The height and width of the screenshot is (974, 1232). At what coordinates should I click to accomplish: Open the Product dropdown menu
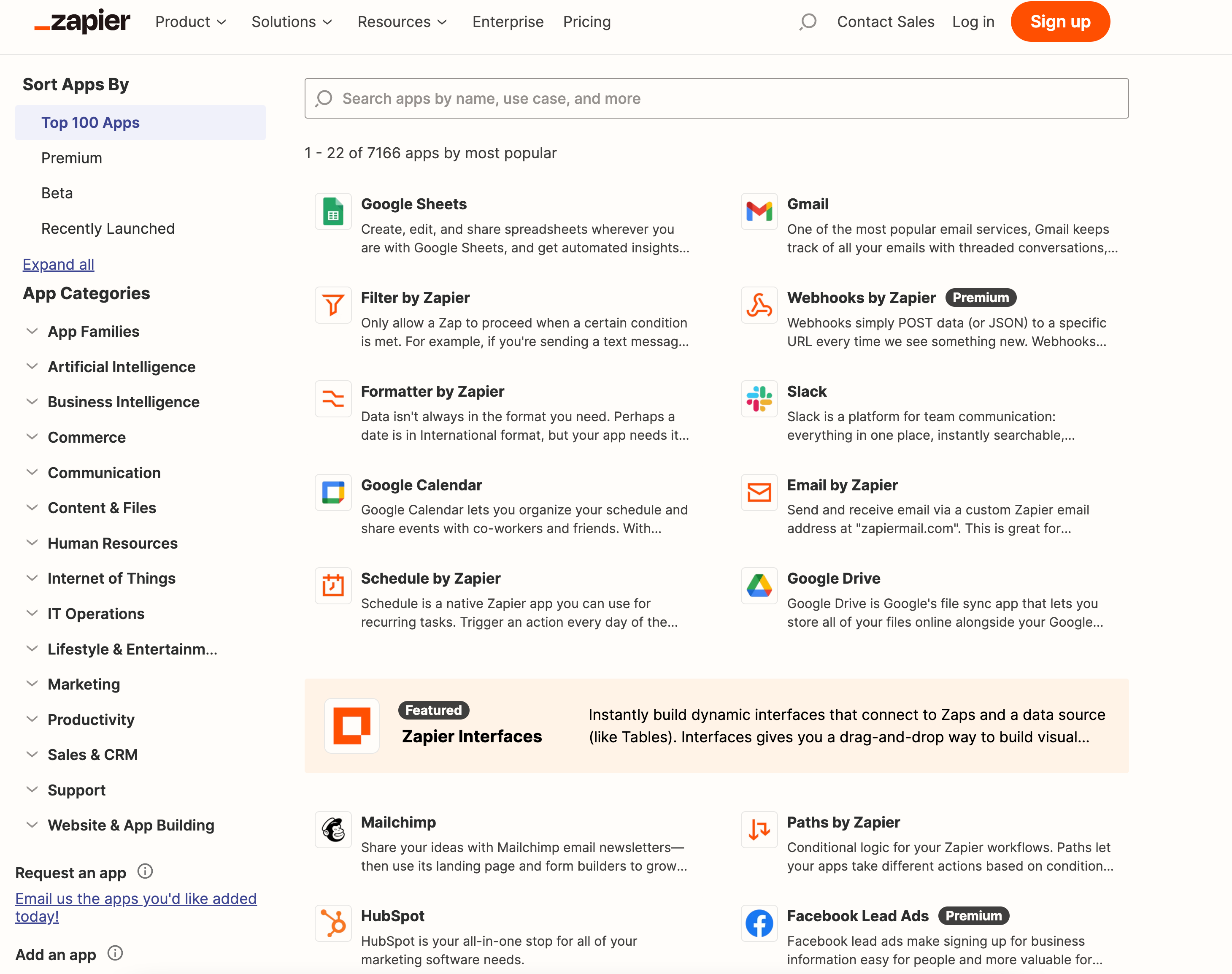(x=190, y=22)
